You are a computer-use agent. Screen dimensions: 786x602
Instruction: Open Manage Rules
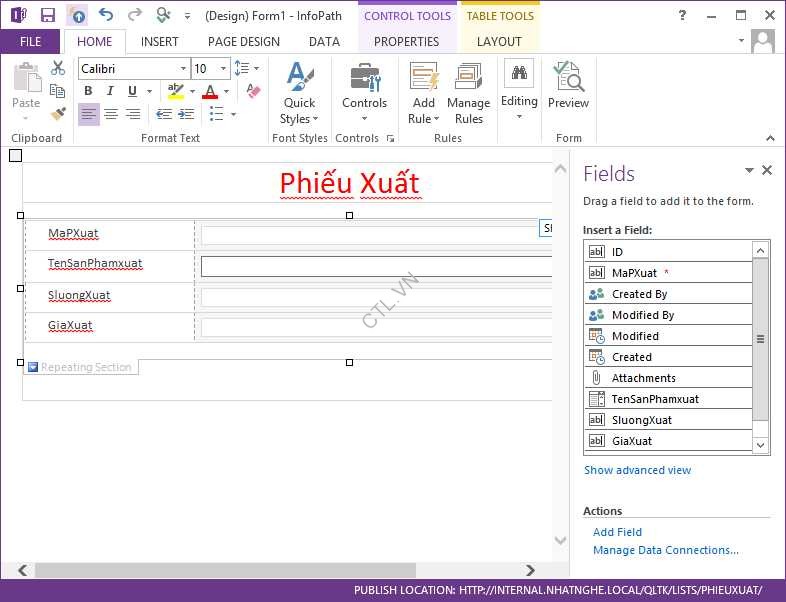[x=468, y=94]
